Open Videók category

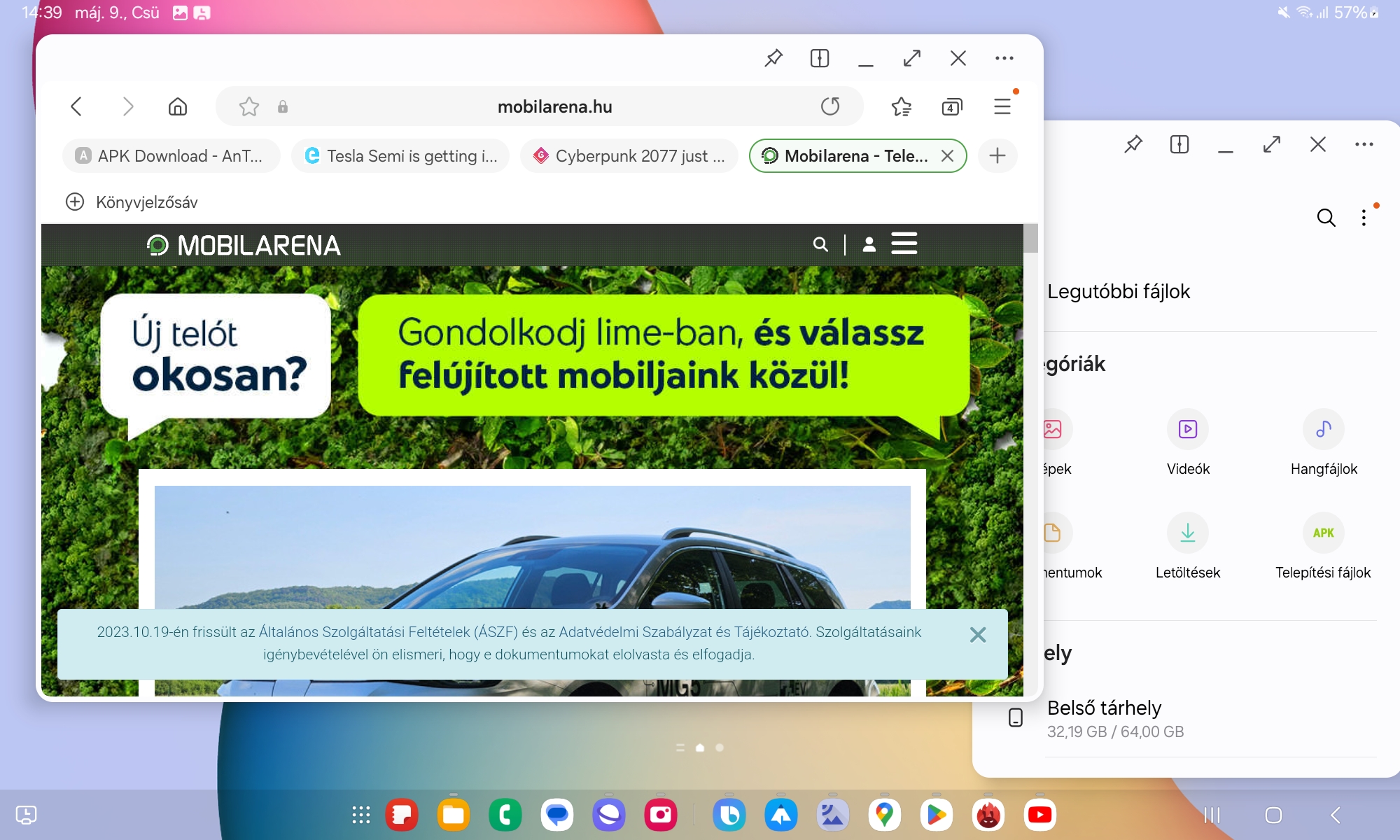tap(1188, 443)
